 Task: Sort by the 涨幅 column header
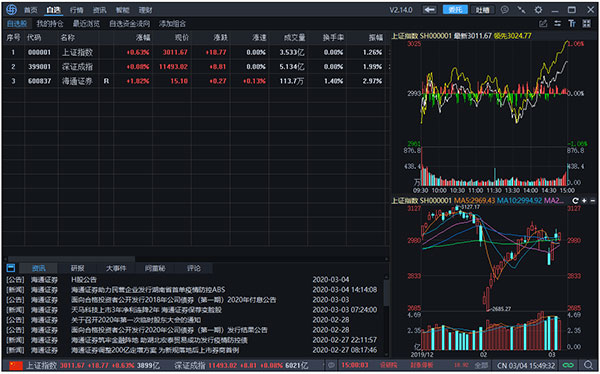tap(143, 38)
